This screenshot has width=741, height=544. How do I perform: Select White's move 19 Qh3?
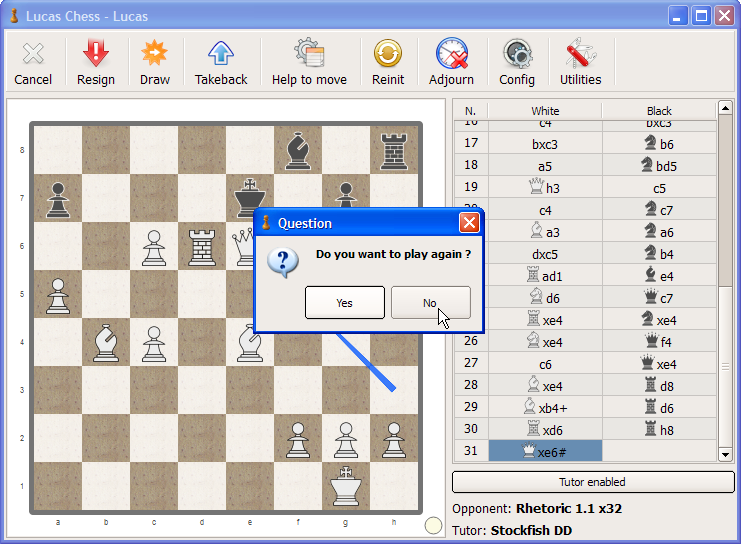coord(545,188)
